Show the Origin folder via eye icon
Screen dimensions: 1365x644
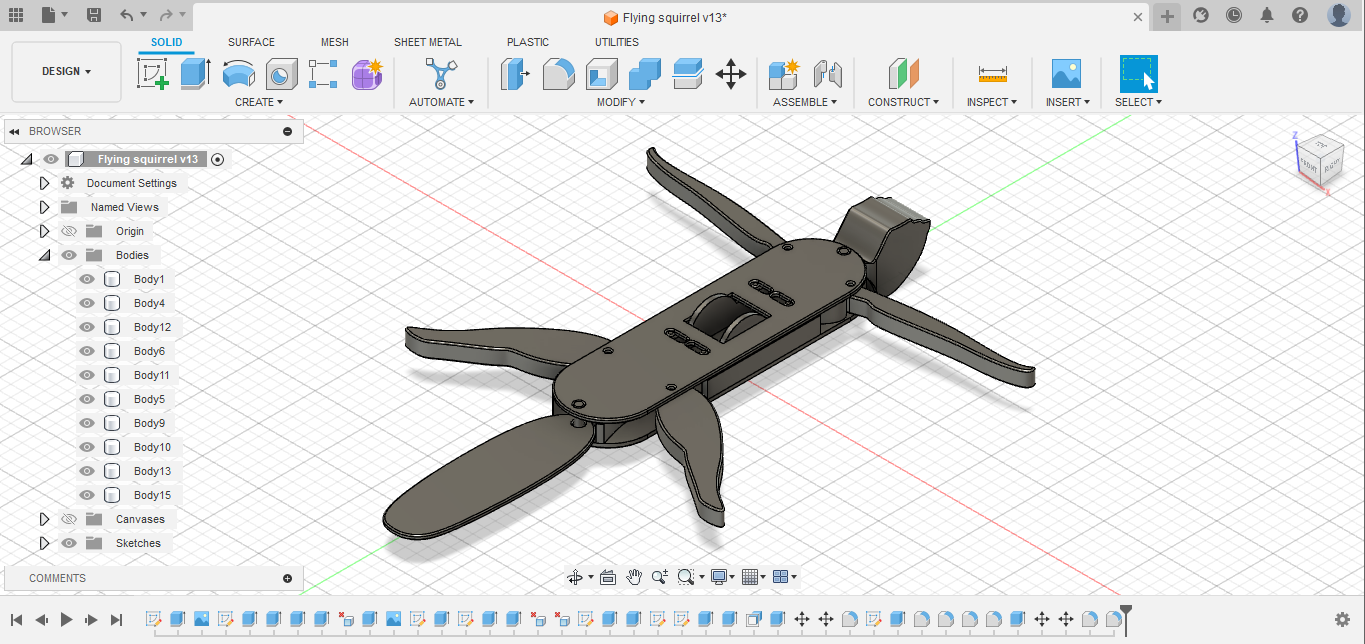69,231
